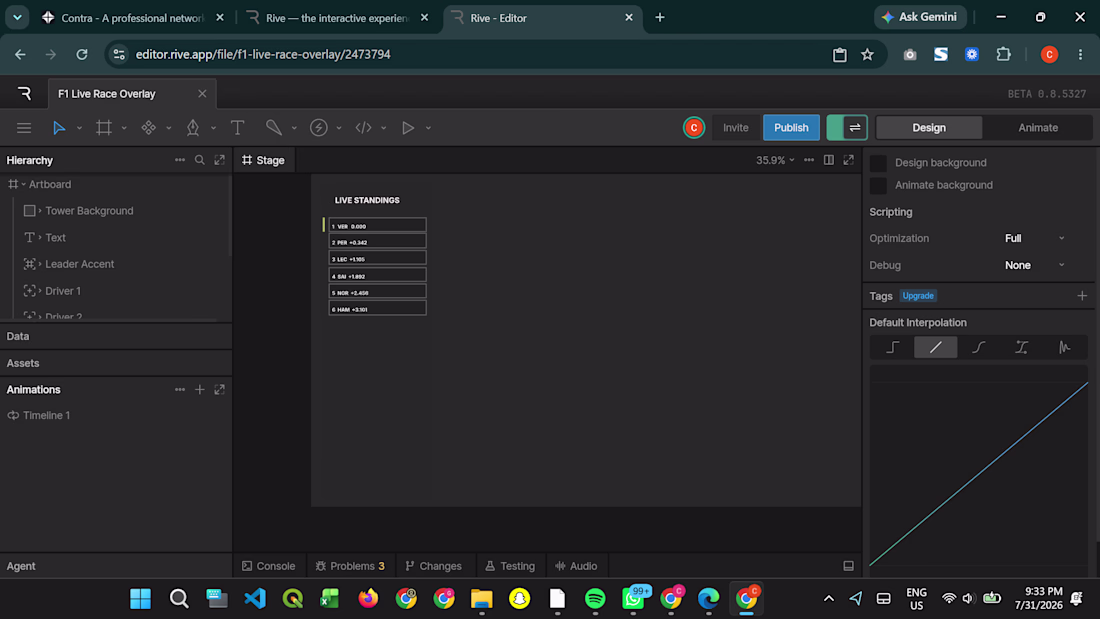Expand the Hierarchy panel to full

click(220, 160)
